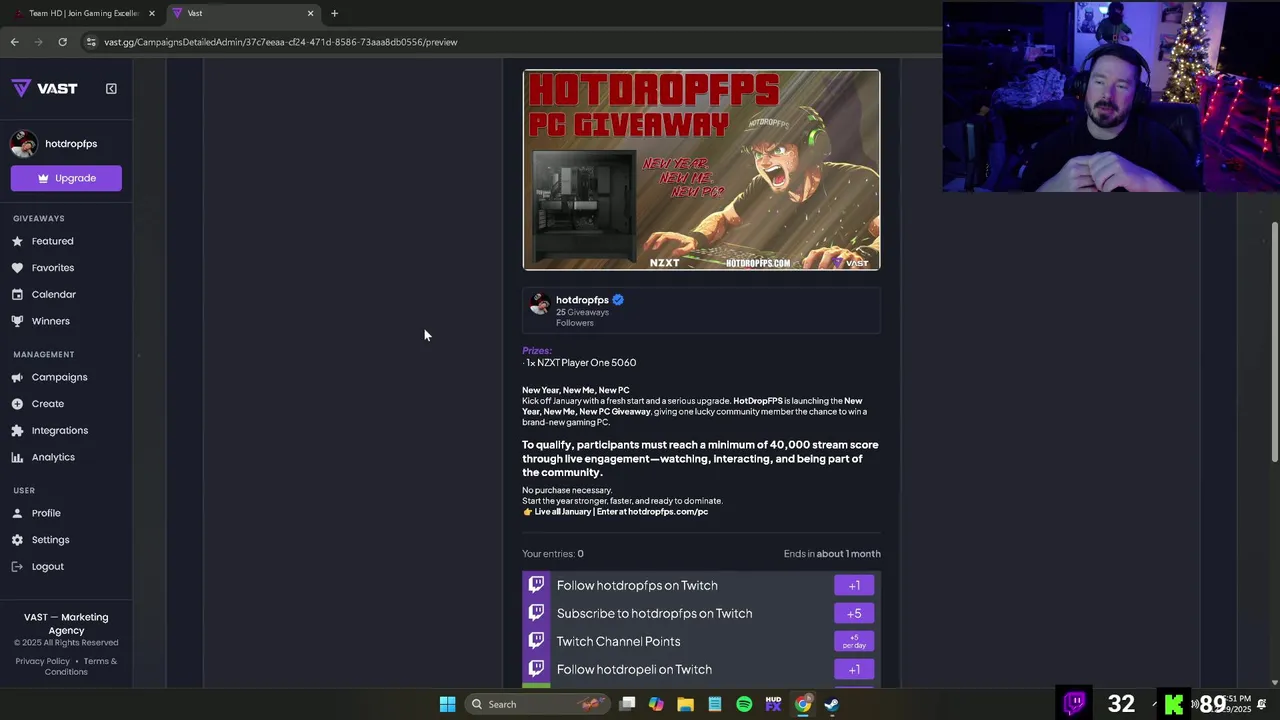The height and width of the screenshot is (720, 1280).
Task: Collapse the sidebar with the panel icon
Action: (x=111, y=88)
